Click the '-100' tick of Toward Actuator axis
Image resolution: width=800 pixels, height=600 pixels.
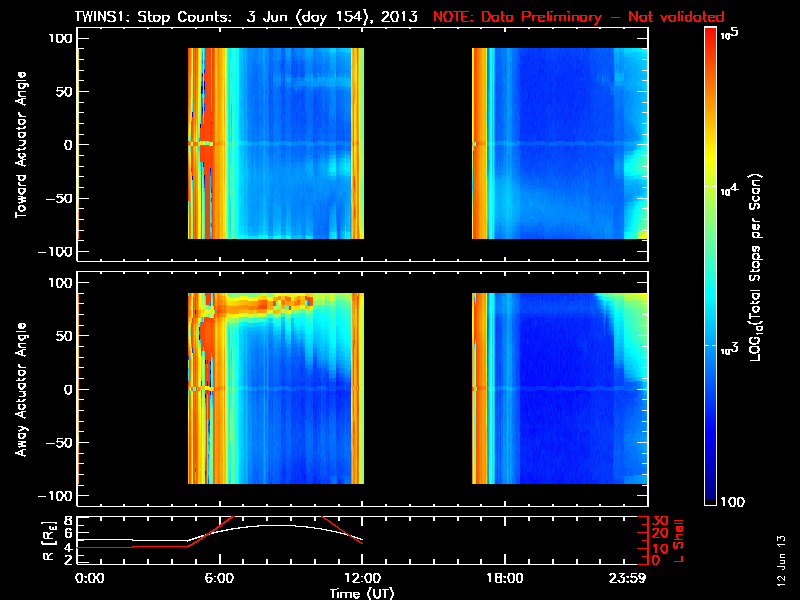56,252
